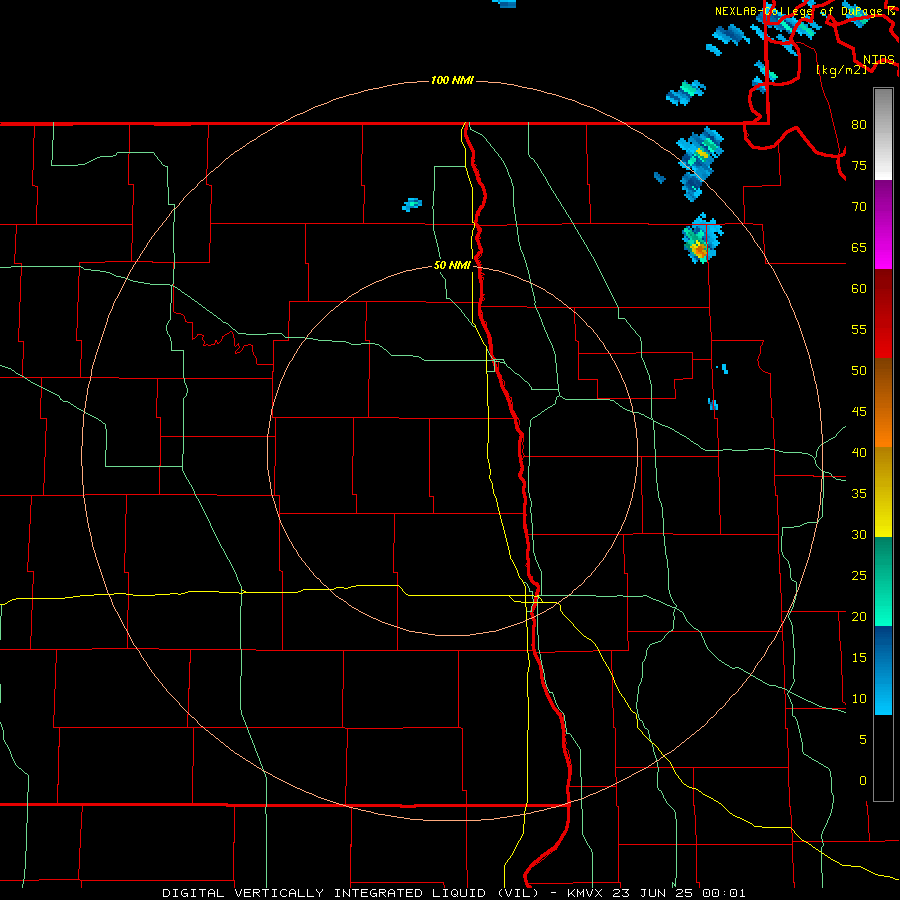Select the "45" scale value

click(x=859, y=412)
